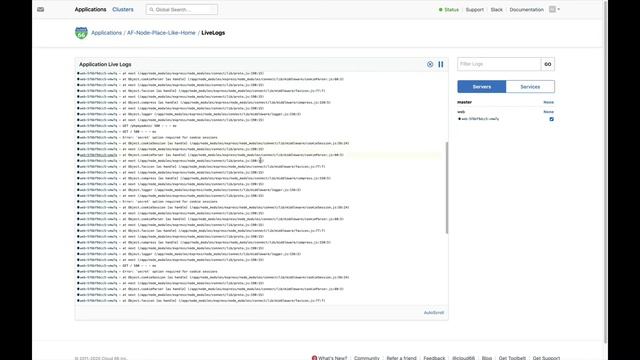Image resolution: width=640 pixels, height=360 pixels.
Task: Open the Feedback footer link
Action: (434, 358)
